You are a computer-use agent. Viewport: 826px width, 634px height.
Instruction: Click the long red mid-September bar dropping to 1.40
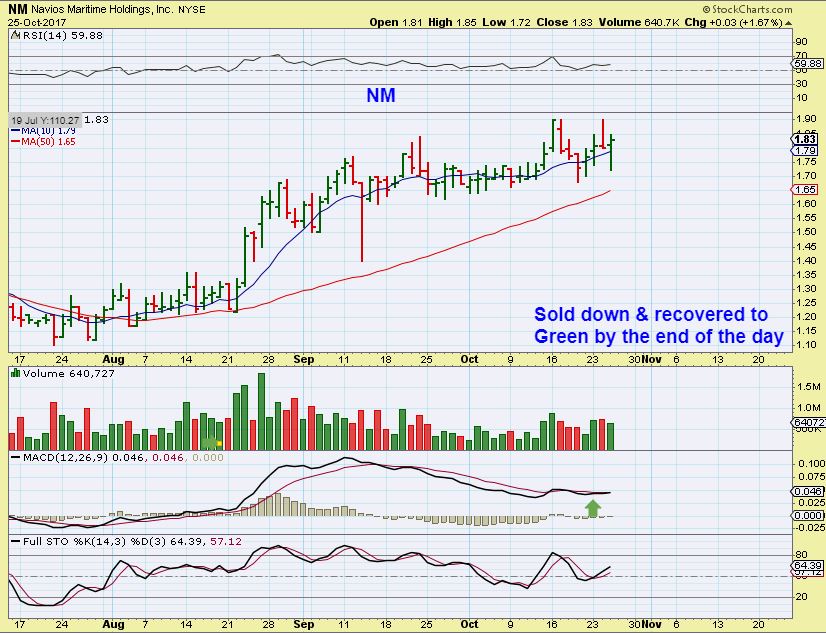pyautogui.click(x=362, y=221)
